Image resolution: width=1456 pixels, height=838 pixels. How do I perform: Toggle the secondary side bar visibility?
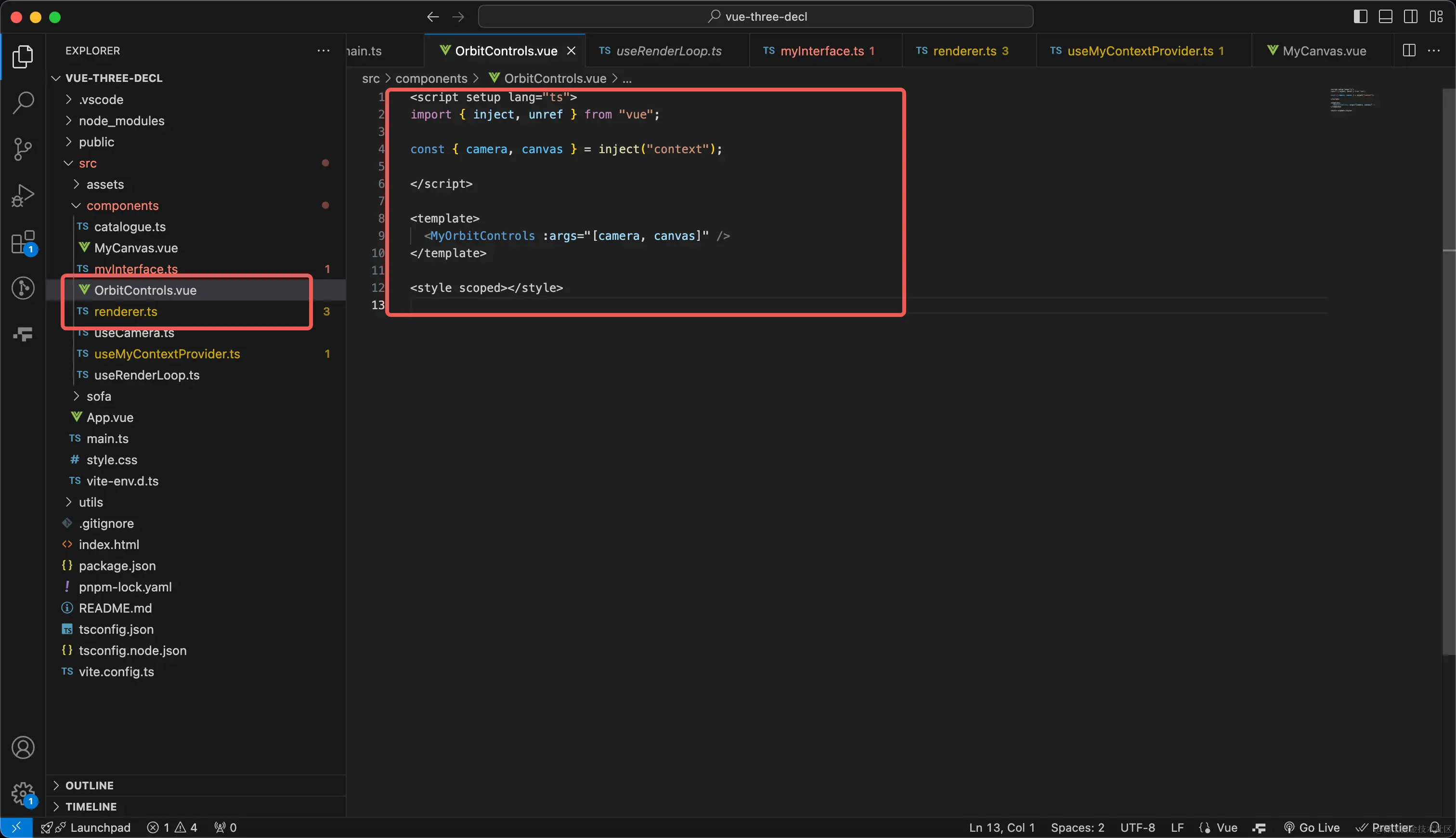pyautogui.click(x=1411, y=17)
